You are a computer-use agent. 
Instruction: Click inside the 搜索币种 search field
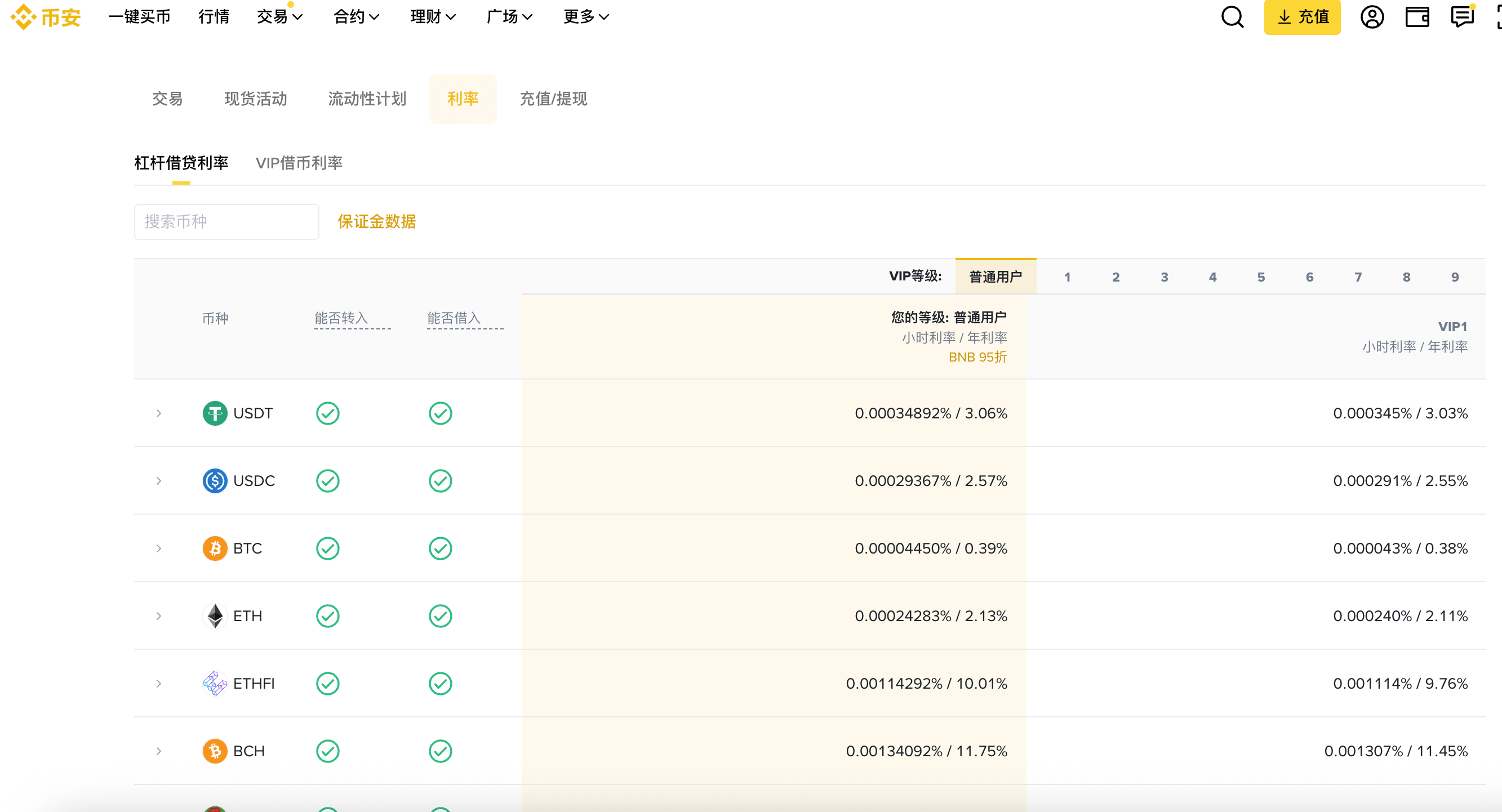[x=226, y=221]
